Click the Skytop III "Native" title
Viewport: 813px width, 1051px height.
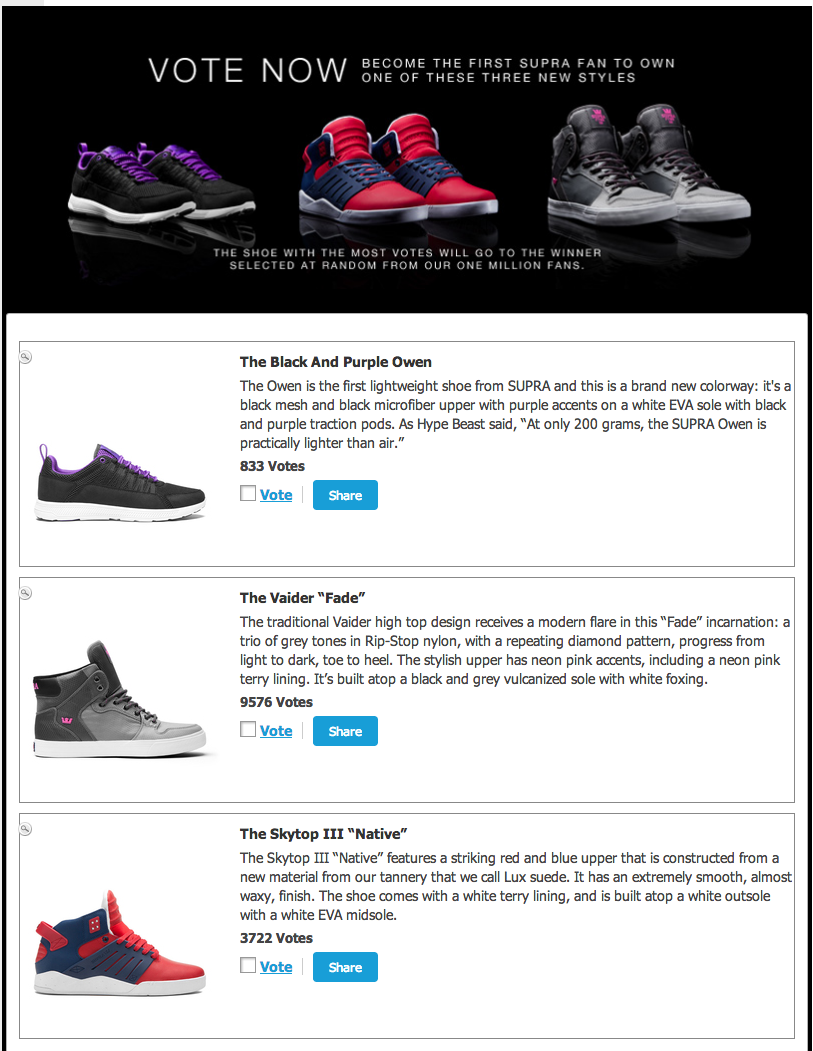[x=324, y=834]
